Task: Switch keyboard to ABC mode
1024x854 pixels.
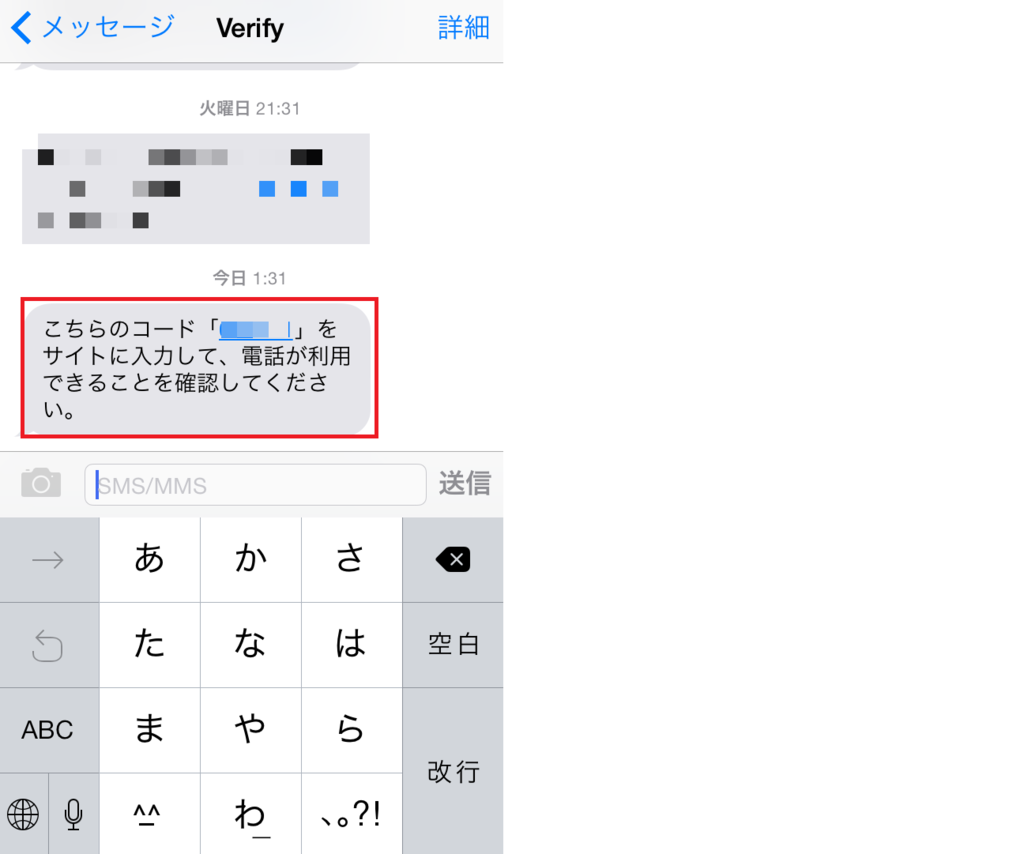Action: (x=49, y=729)
